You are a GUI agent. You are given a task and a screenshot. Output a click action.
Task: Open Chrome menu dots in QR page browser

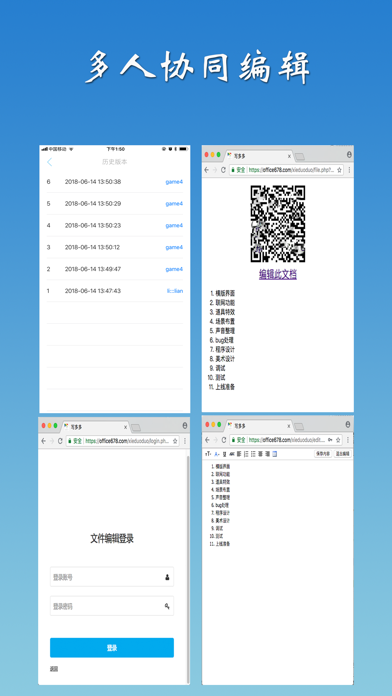(x=349, y=170)
